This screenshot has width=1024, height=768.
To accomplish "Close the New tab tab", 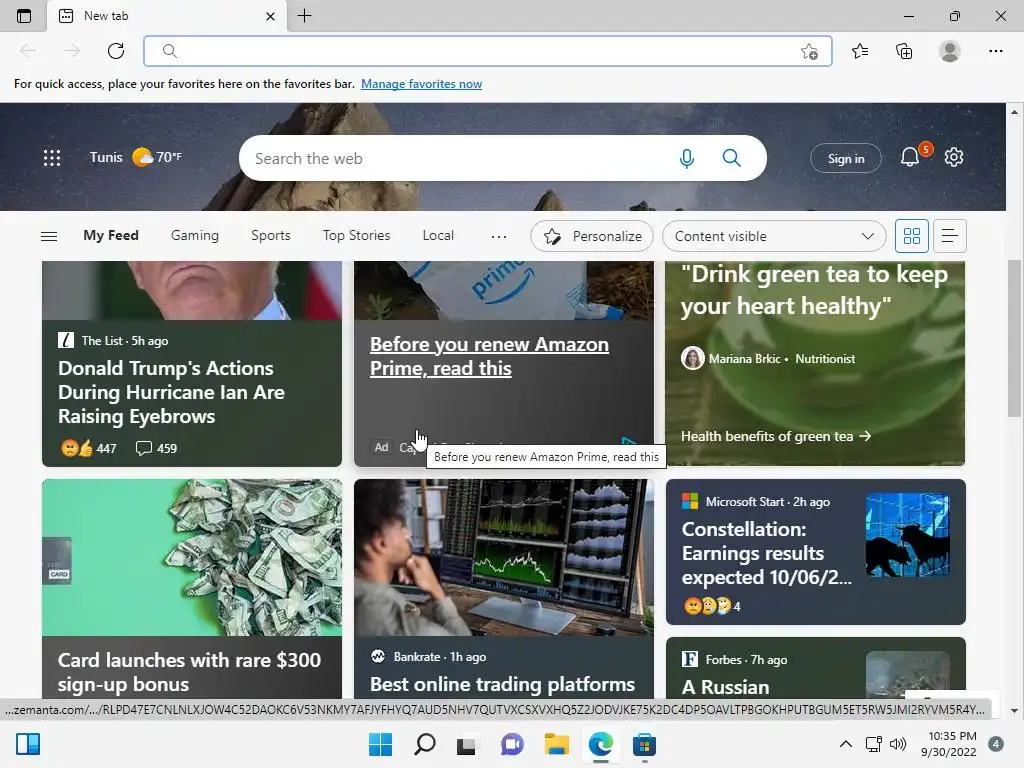I will point(270,16).
